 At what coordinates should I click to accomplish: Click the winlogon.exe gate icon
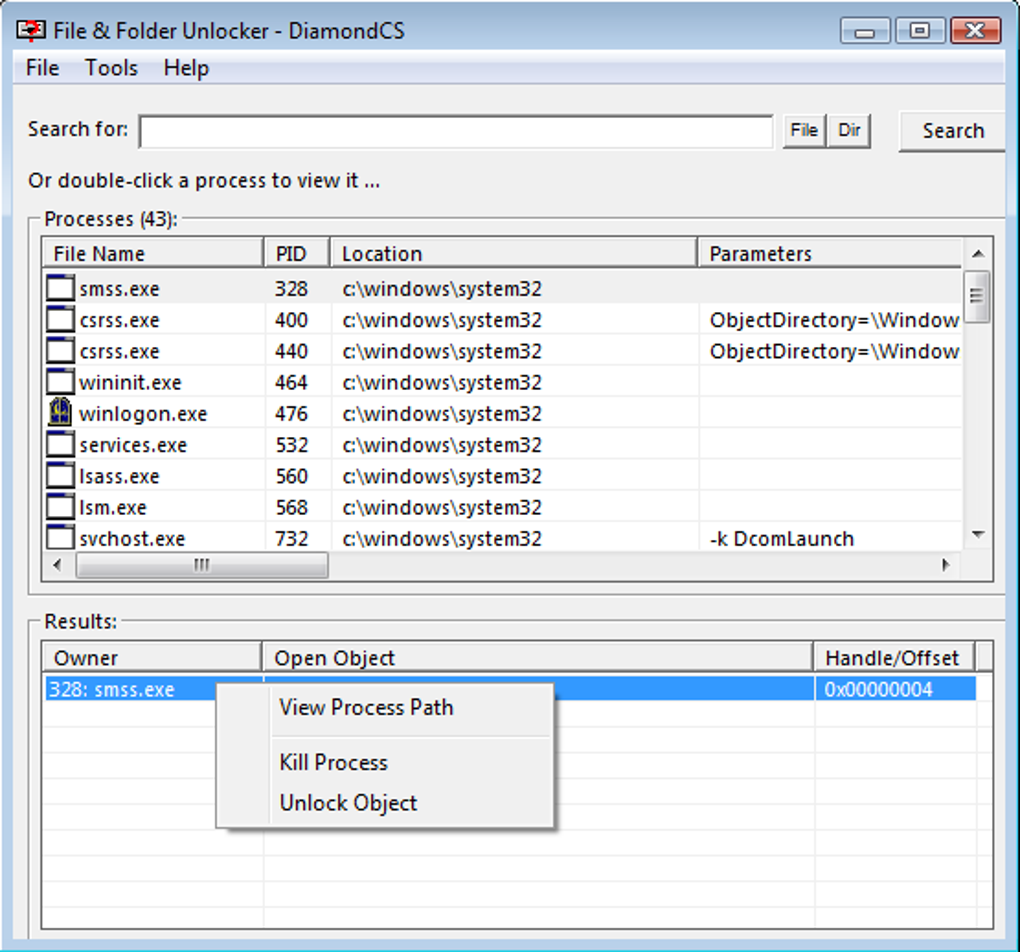point(60,413)
